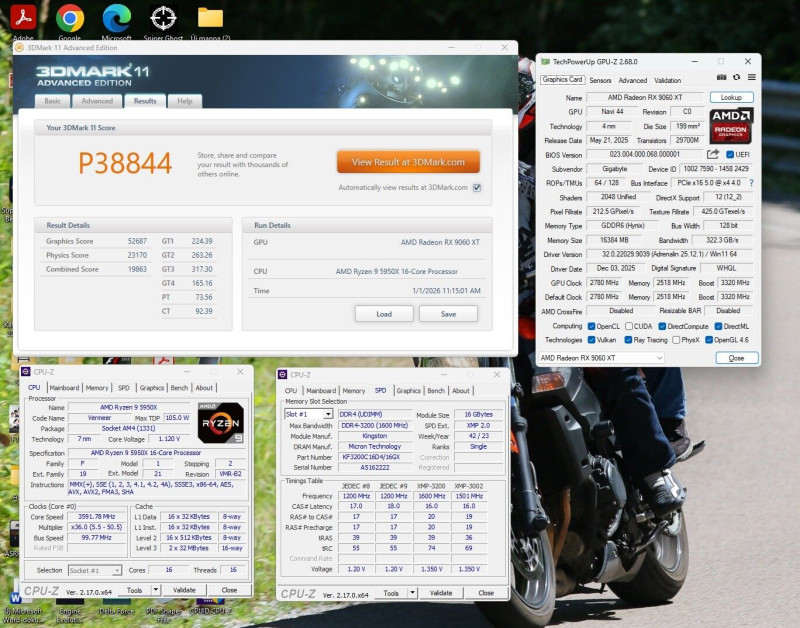Switch to 3DMark Basic tab

pos(53,101)
